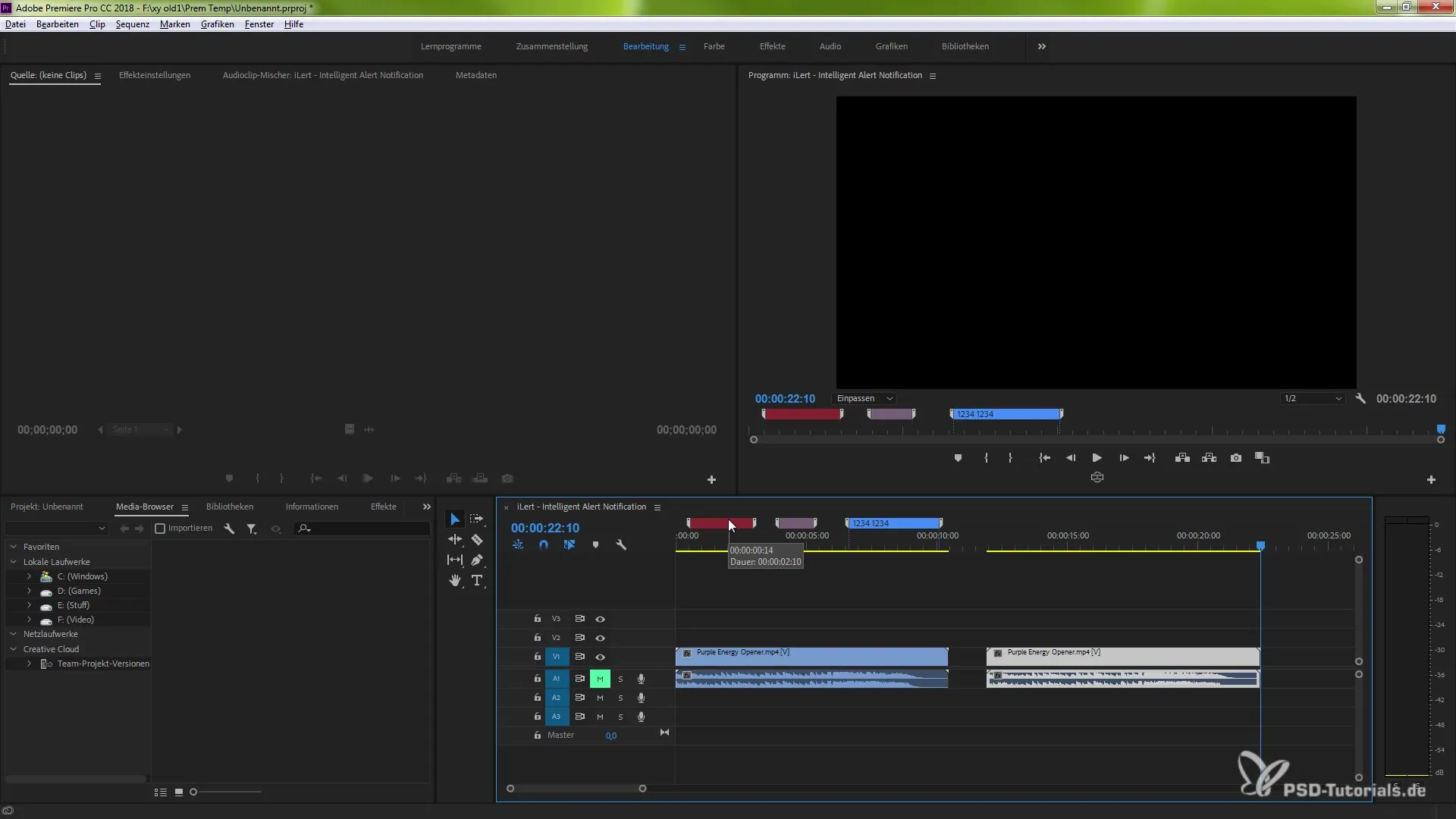Mute track A2
The width and height of the screenshot is (1456, 819).
(x=600, y=698)
